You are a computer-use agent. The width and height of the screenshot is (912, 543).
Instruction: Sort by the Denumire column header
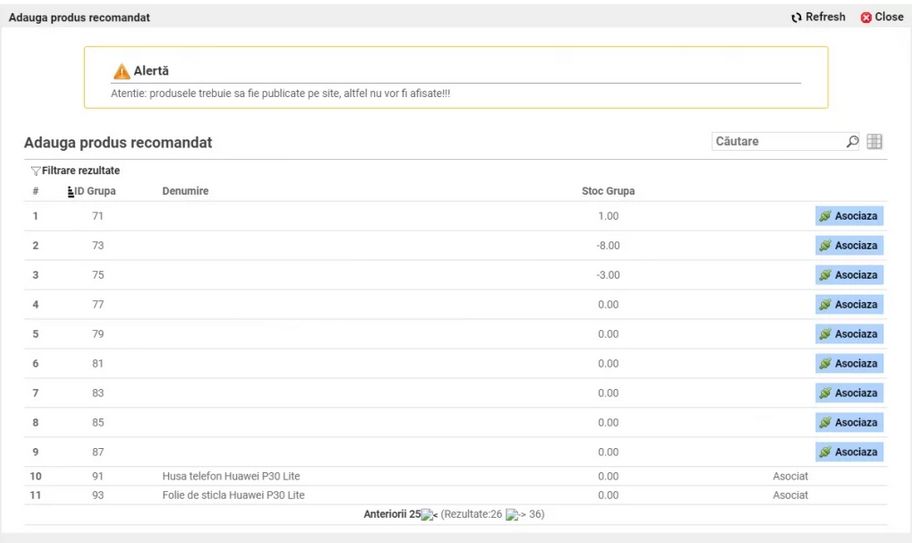(185, 191)
